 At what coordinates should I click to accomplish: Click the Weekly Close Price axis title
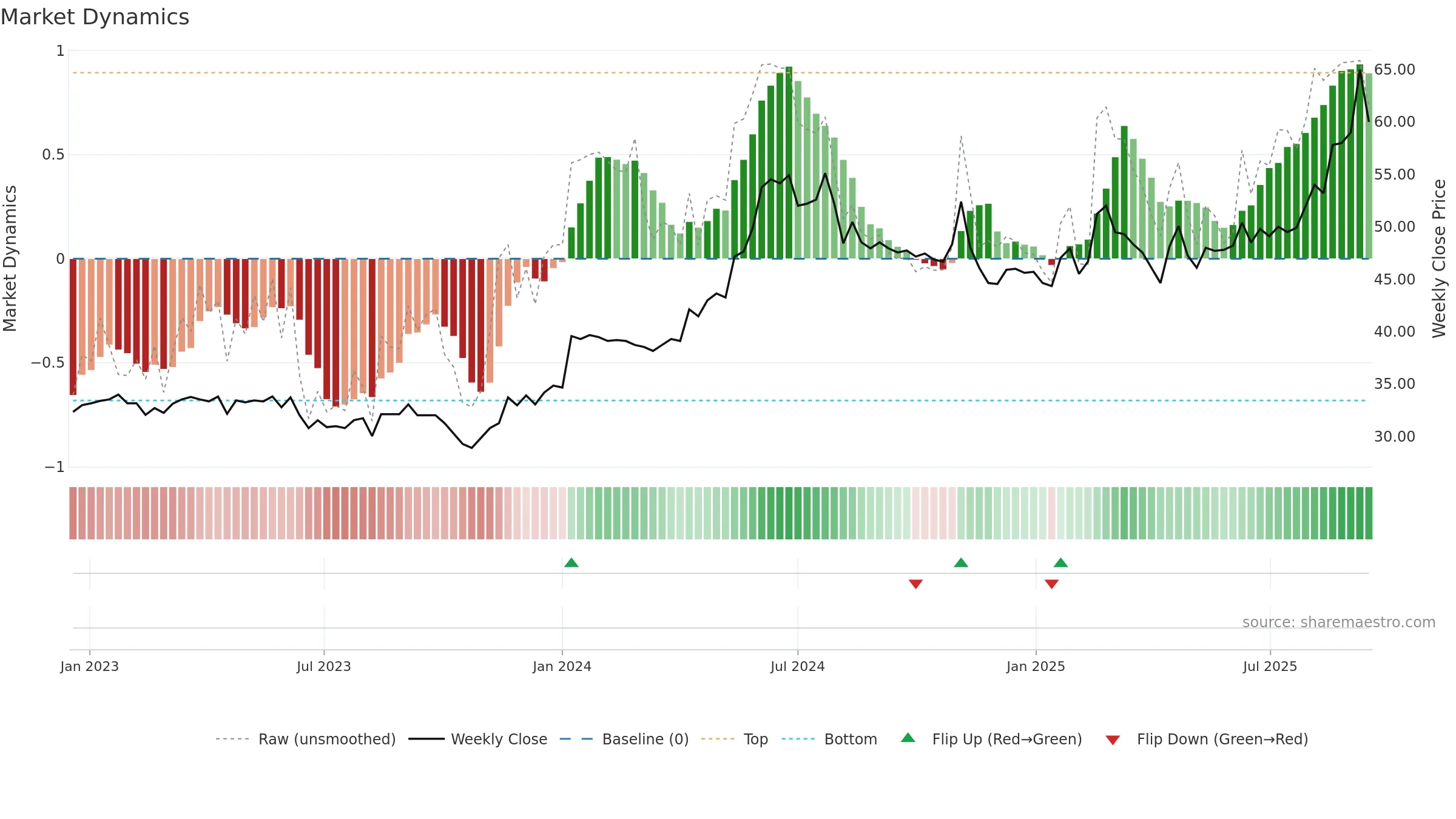tap(1439, 258)
